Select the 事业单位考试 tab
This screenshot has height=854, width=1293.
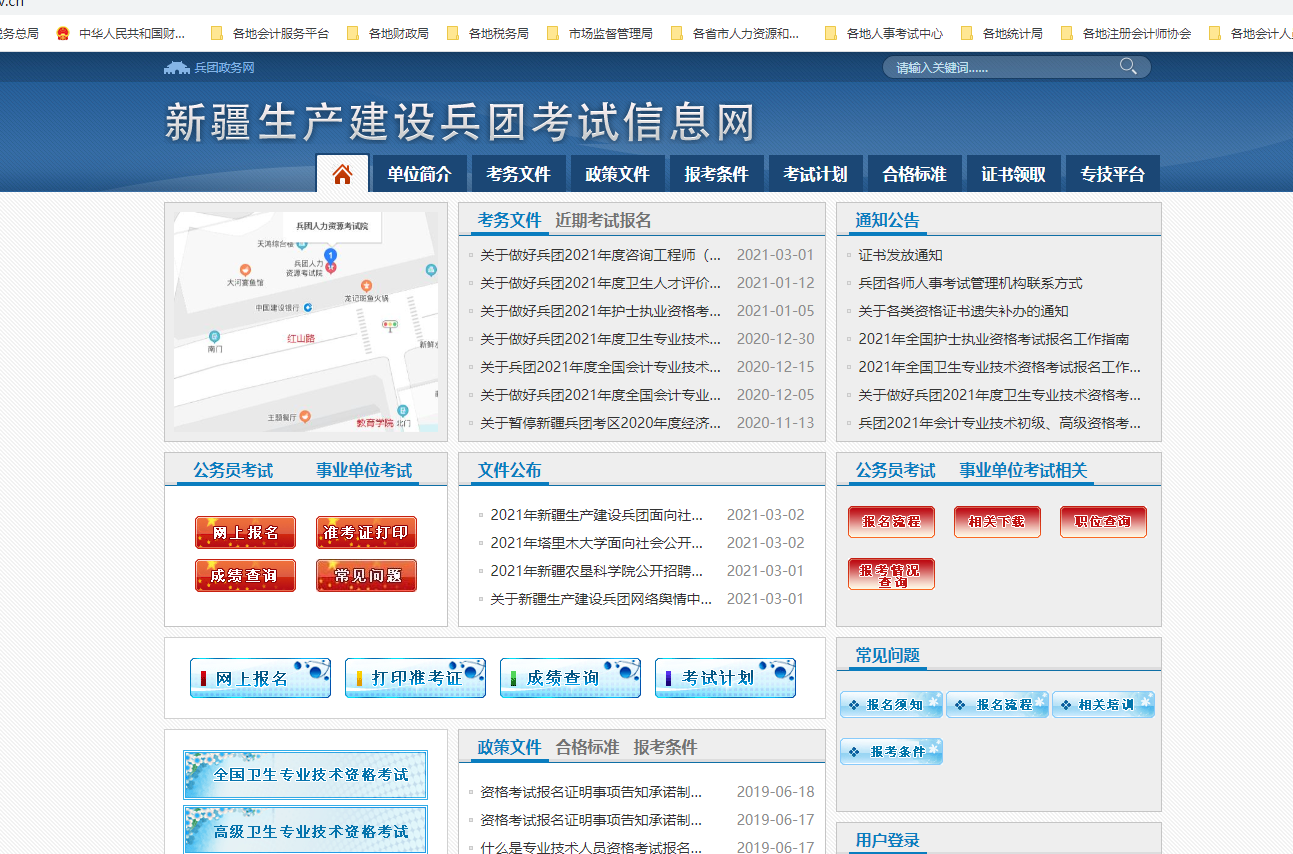point(364,470)
